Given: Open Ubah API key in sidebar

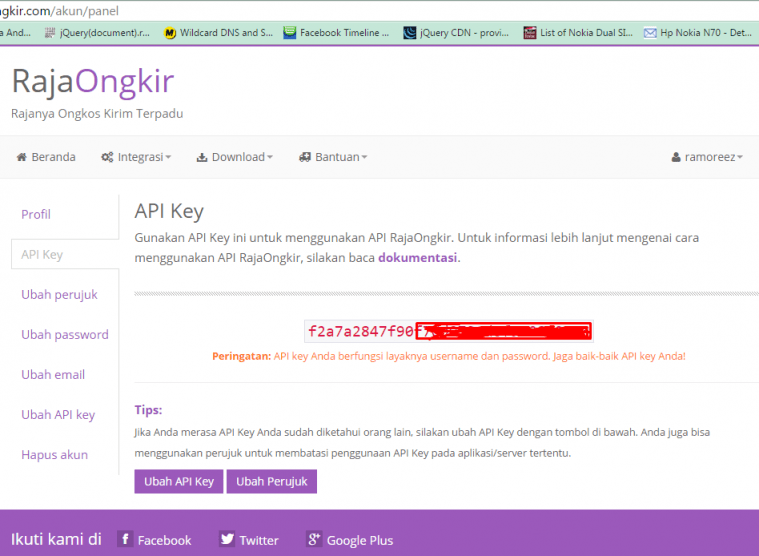Looking at the screenshot, I should pos(58,415).
